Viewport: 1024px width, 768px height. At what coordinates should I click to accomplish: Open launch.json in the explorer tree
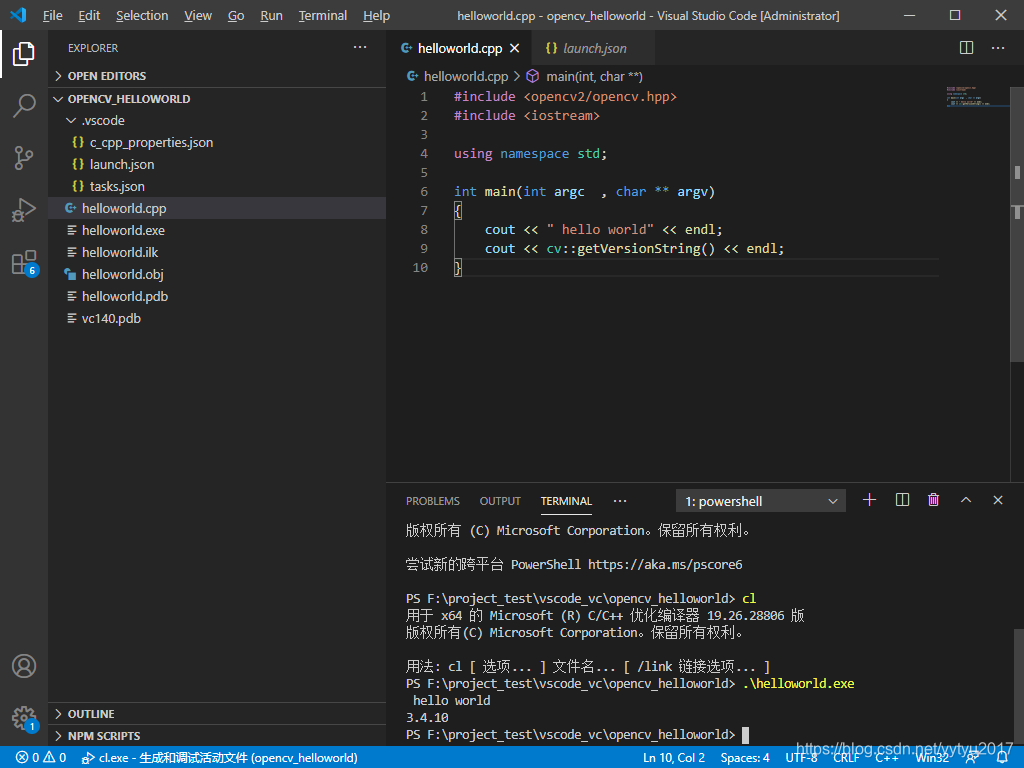(x=217, y=165)
